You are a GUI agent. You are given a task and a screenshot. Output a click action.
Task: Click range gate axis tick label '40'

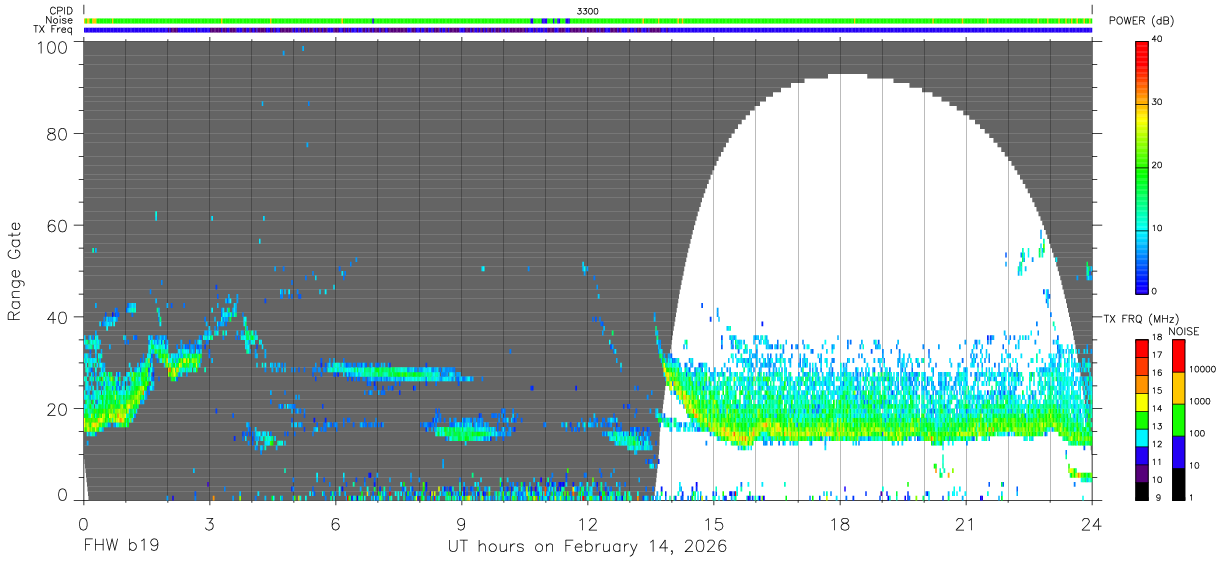[59, 317]
